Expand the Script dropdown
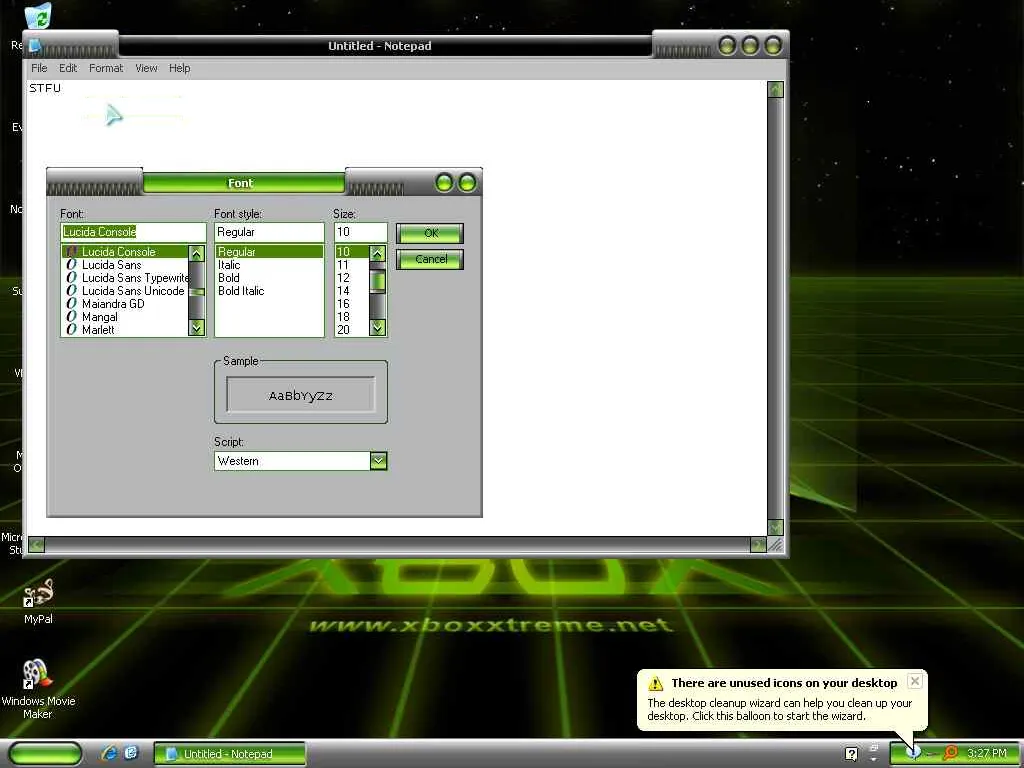This screenshot has height=768, width=1024. click(x=378, y=461)
